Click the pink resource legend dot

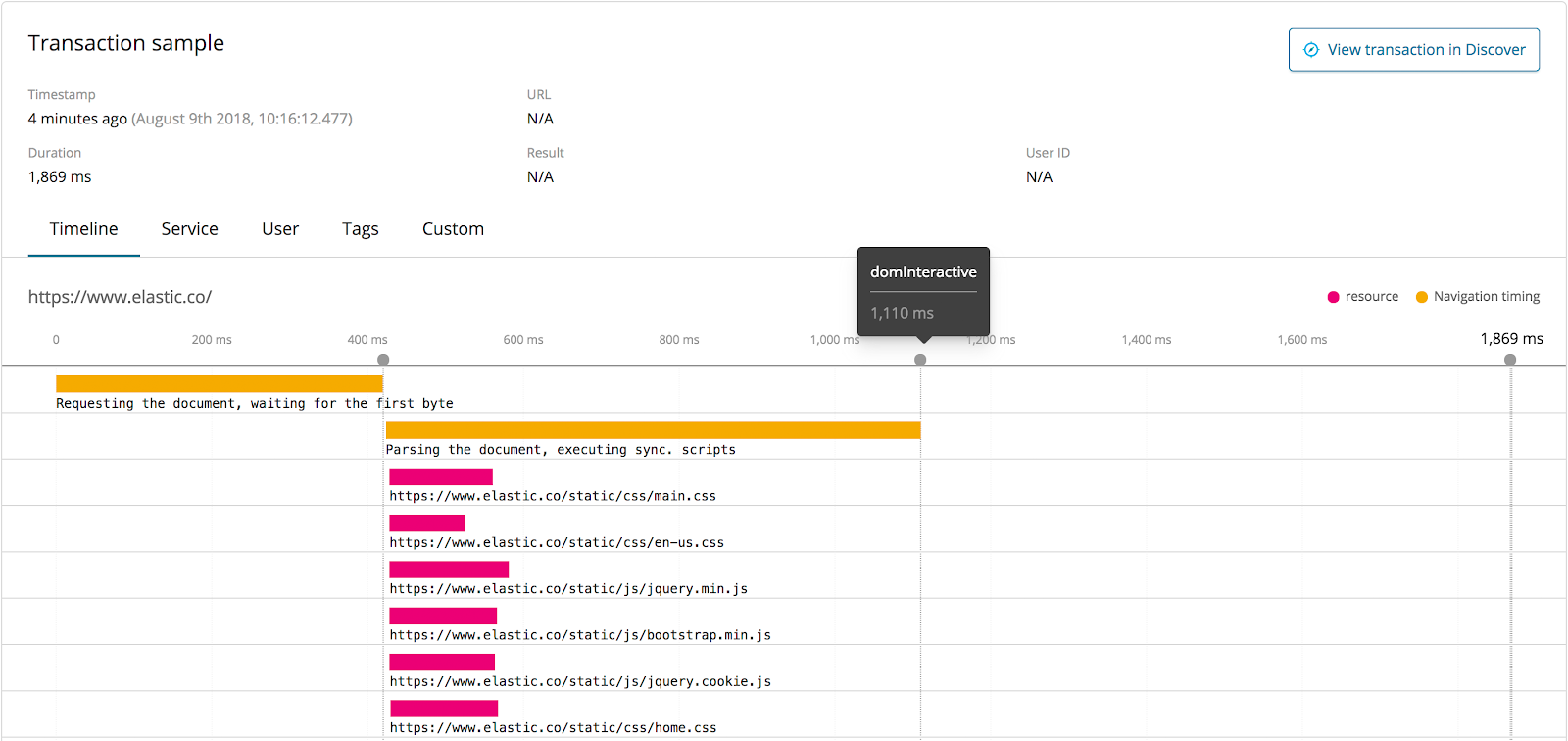click(1333, 297)
